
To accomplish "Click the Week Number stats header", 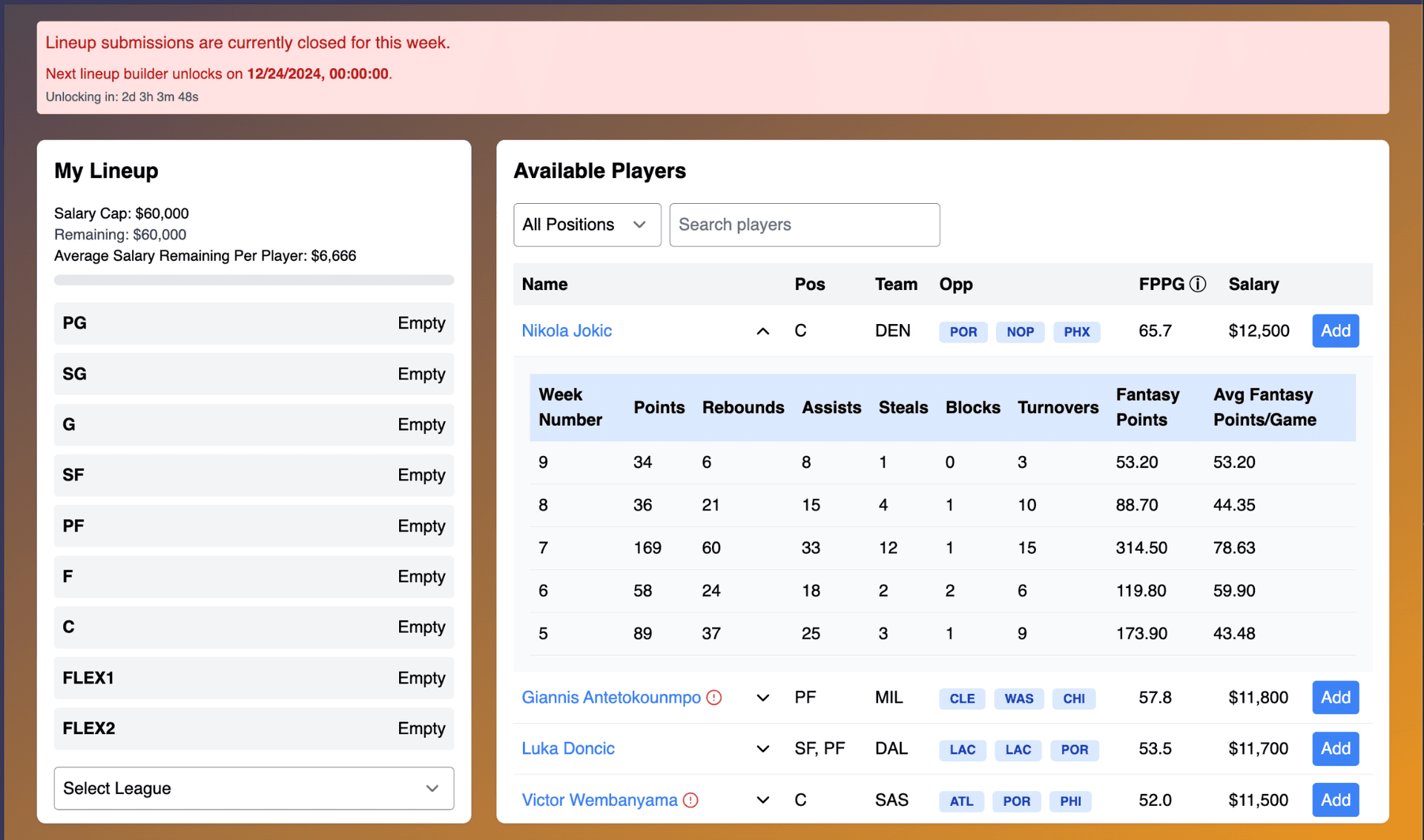I will [x=570, y=407].
